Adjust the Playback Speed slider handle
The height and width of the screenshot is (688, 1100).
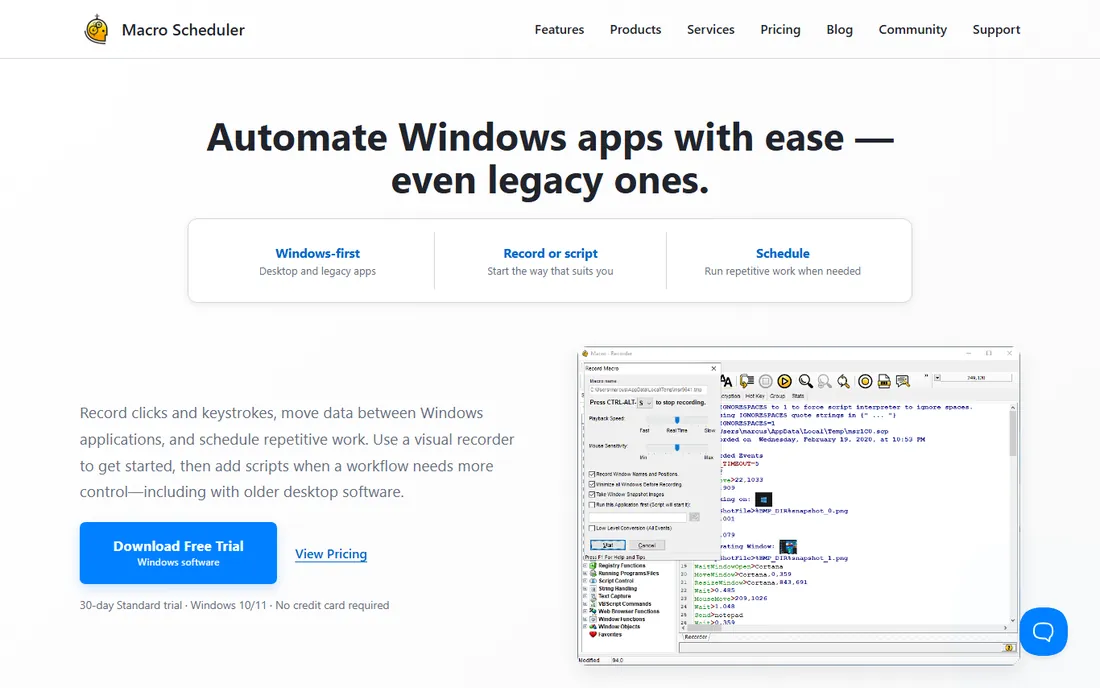(x=677, y=420)
